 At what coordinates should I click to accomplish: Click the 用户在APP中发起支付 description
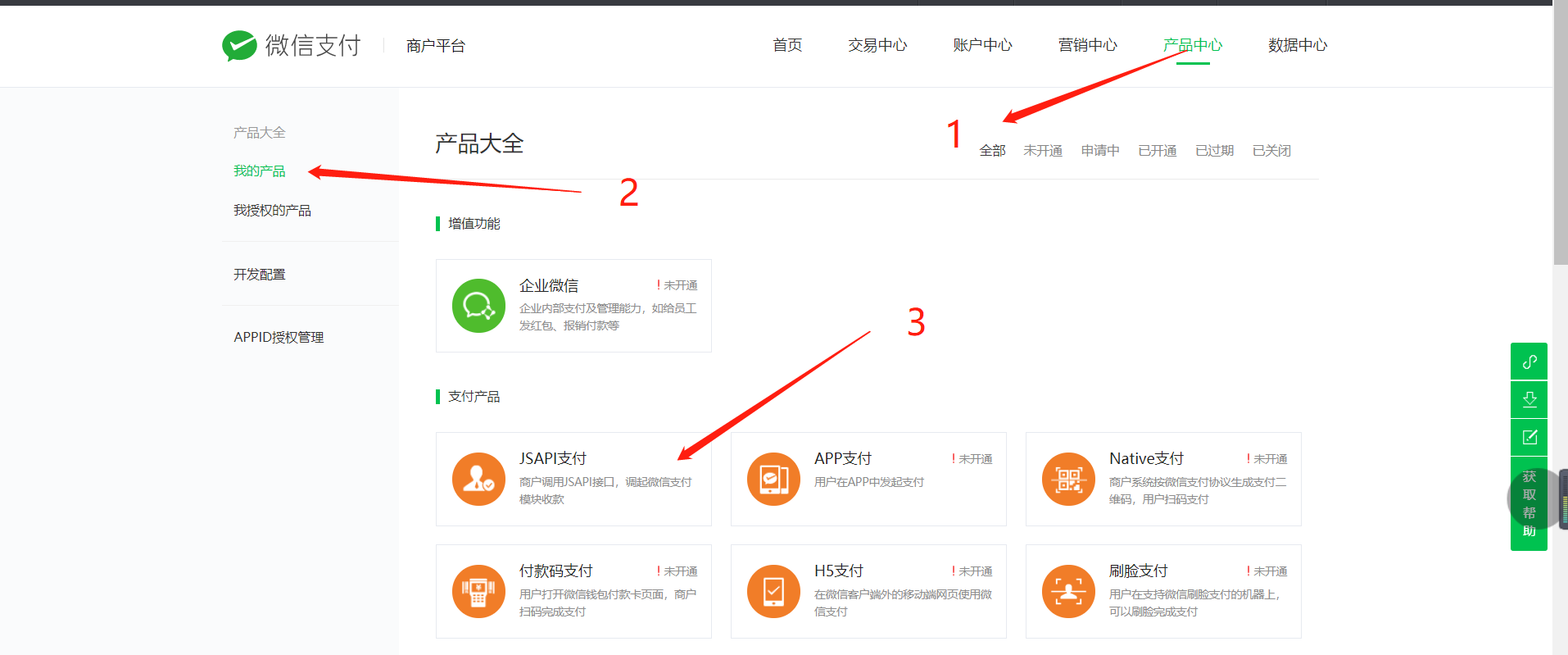click(869, 482)
